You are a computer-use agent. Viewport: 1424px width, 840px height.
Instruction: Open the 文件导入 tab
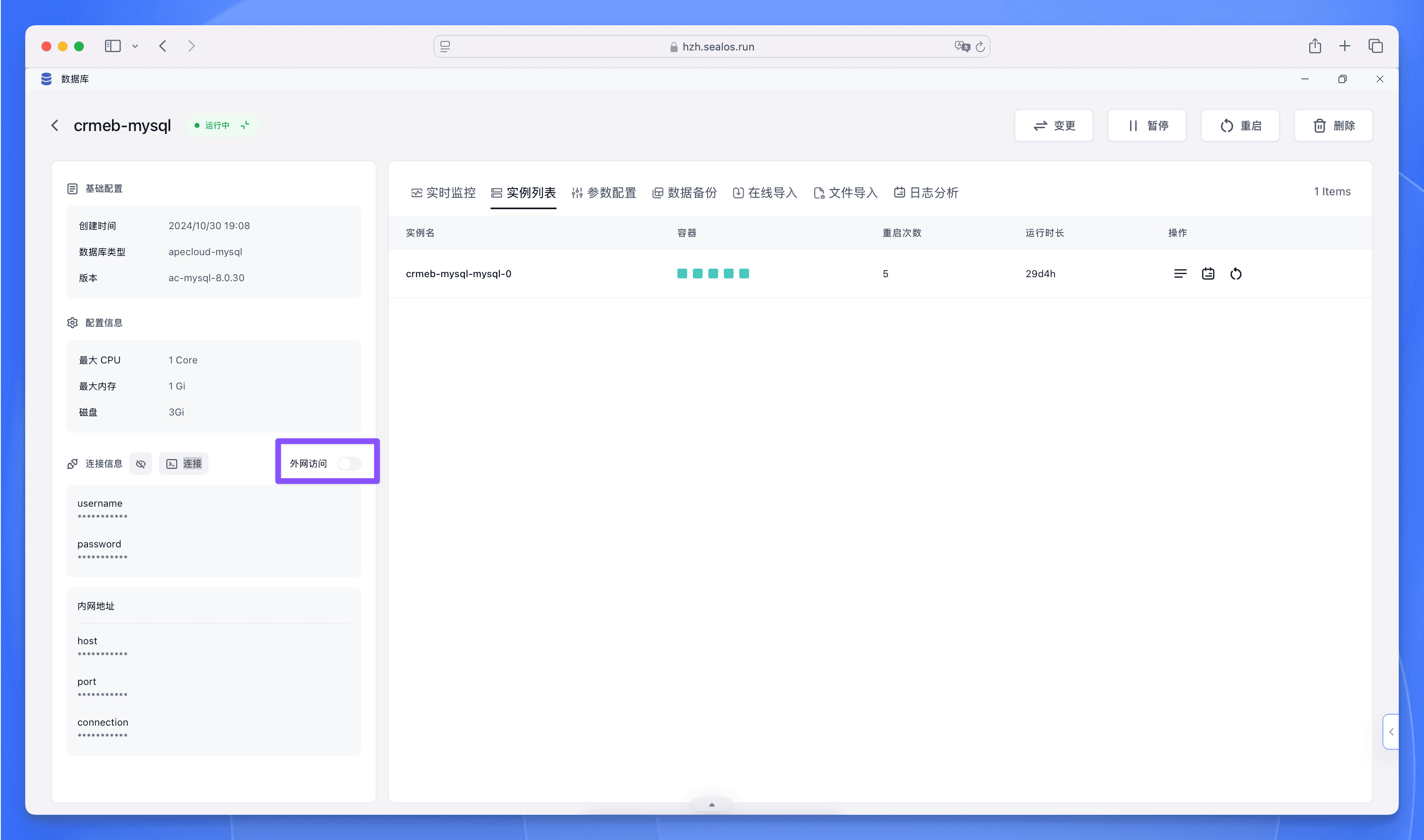pyautogui.click(x=846, y=192)
